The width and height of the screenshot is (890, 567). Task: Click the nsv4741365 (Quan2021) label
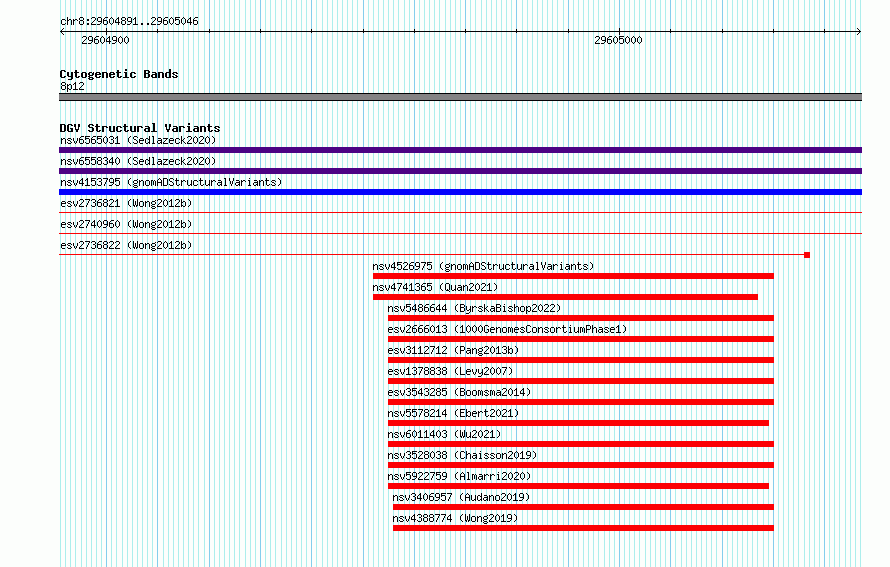[x=435, y=287]
